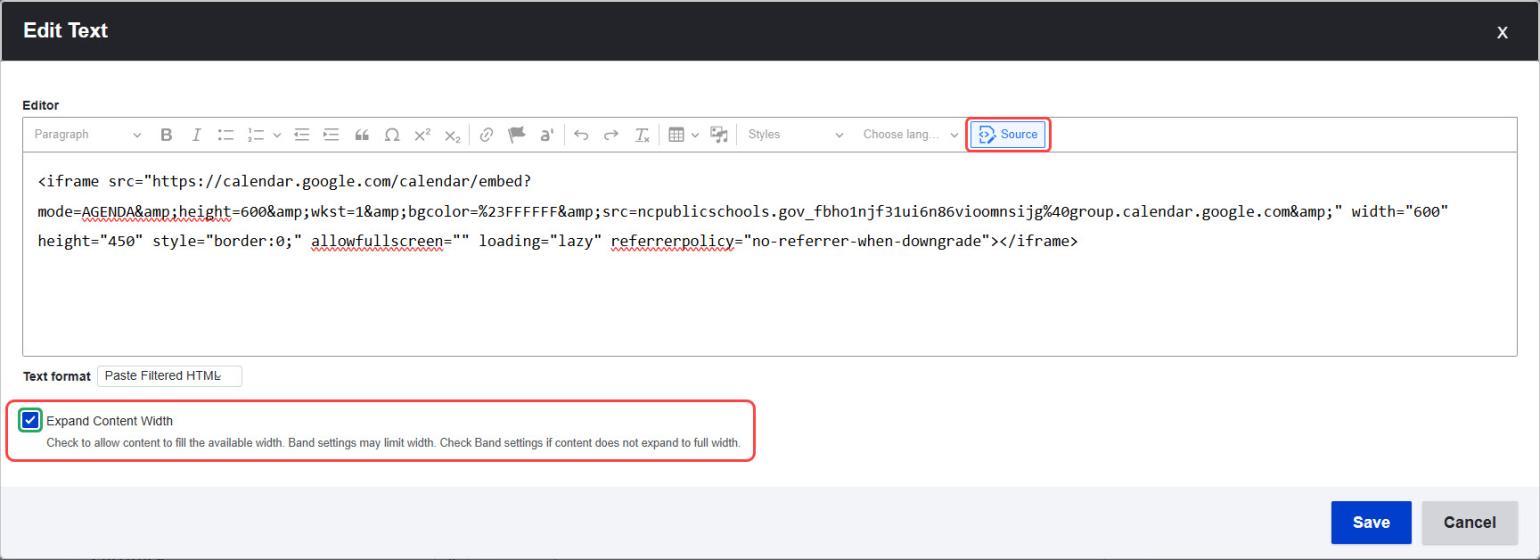
Task: Decrease indent of the text
Action: tap(301, 135)
